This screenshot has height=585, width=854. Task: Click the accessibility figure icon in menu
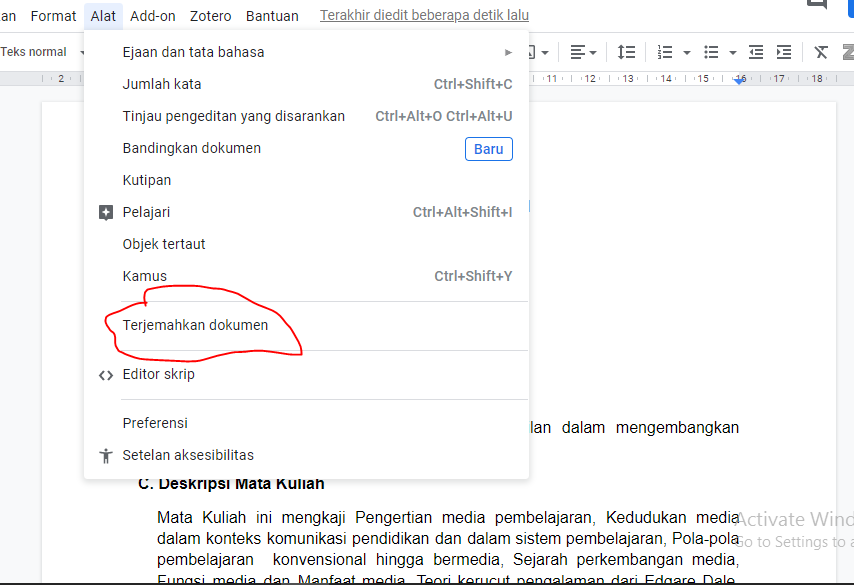pos(106,455)
